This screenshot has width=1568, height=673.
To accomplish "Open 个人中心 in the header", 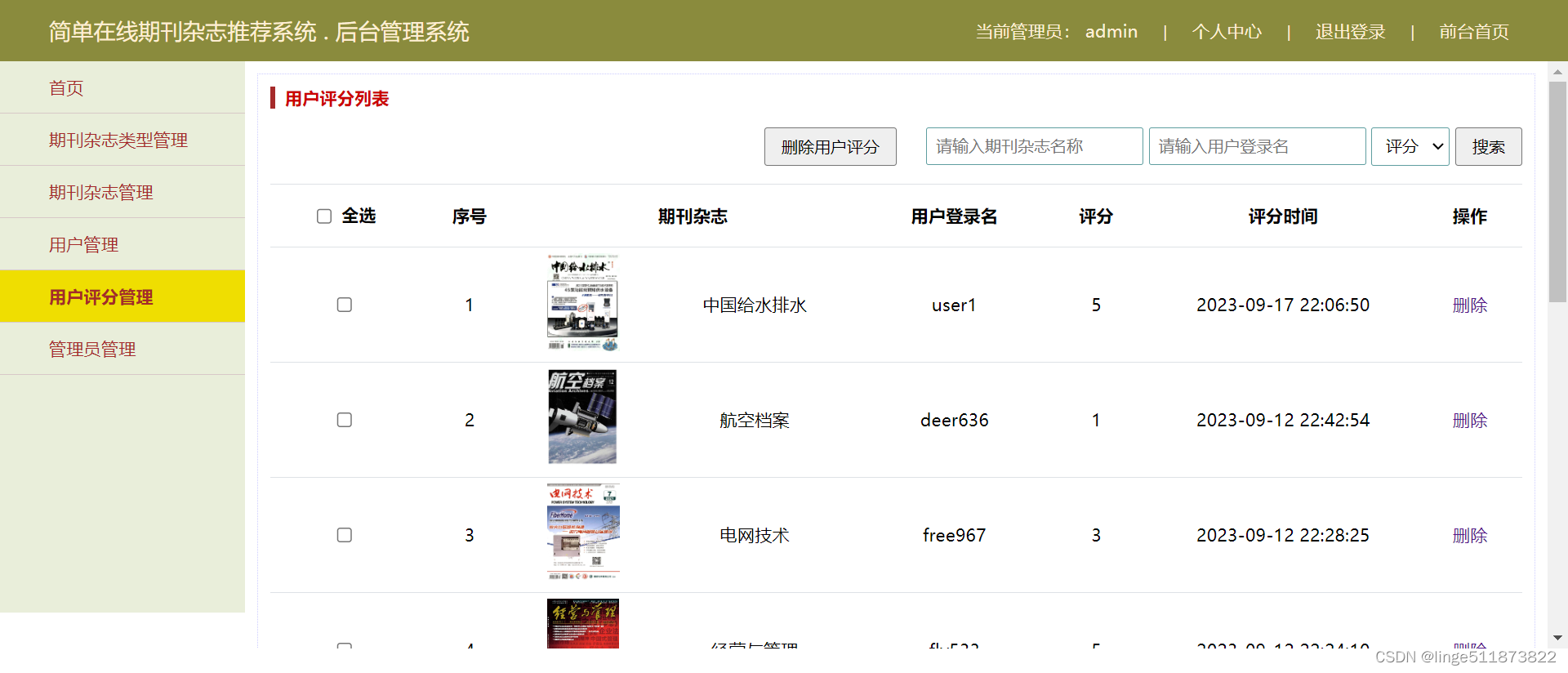I will pyautogui.click(x=1227, y=32).
